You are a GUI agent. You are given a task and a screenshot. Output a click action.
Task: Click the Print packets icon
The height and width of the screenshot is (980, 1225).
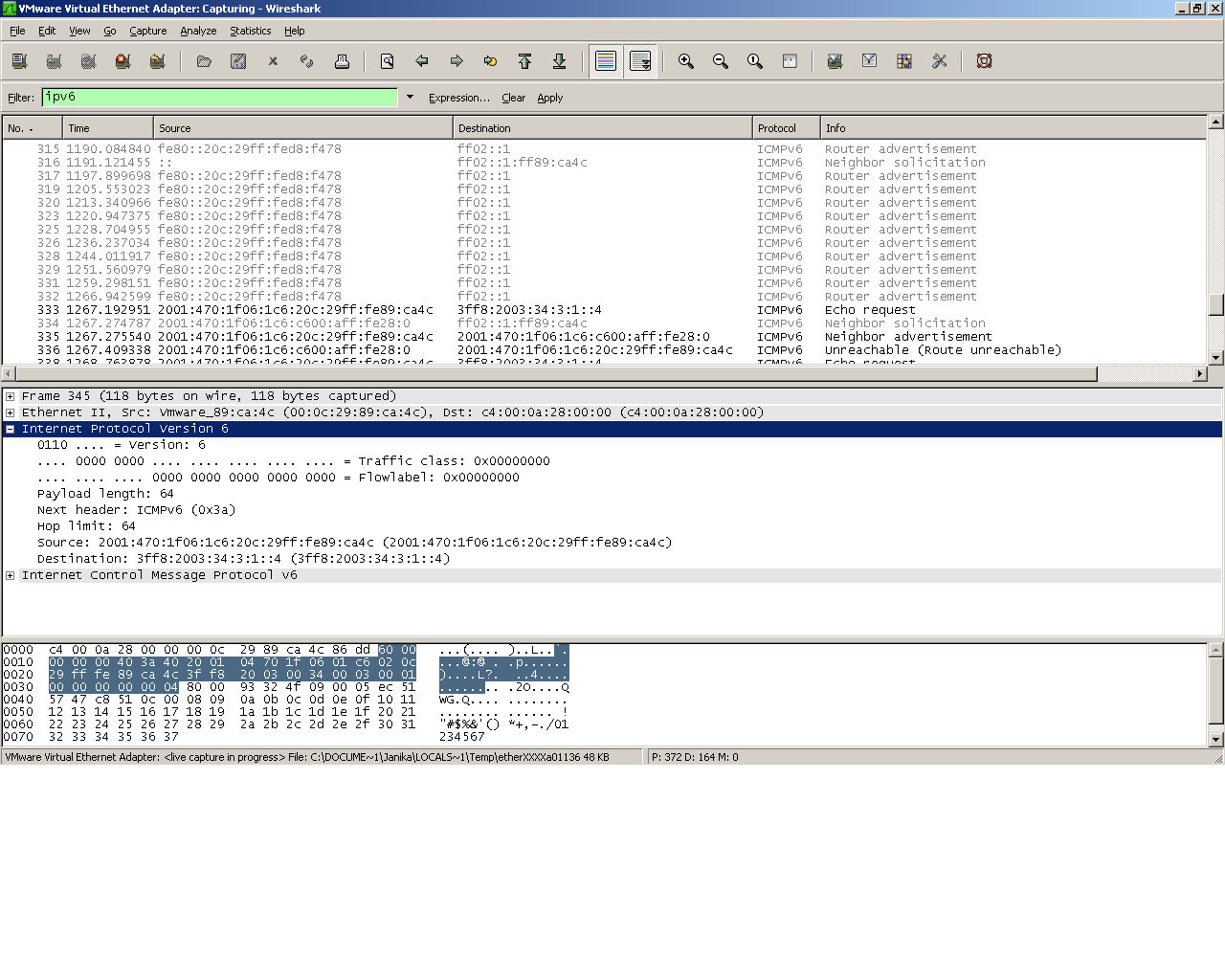tap(342, 61)
